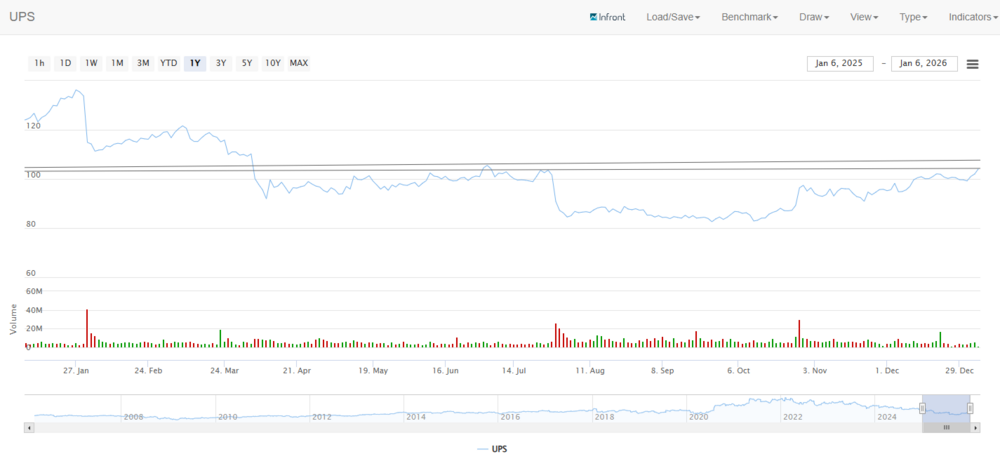Expand the View menu
This screenshot has width=1000, height=454.
pyautogui.click(x=864, y=17)
